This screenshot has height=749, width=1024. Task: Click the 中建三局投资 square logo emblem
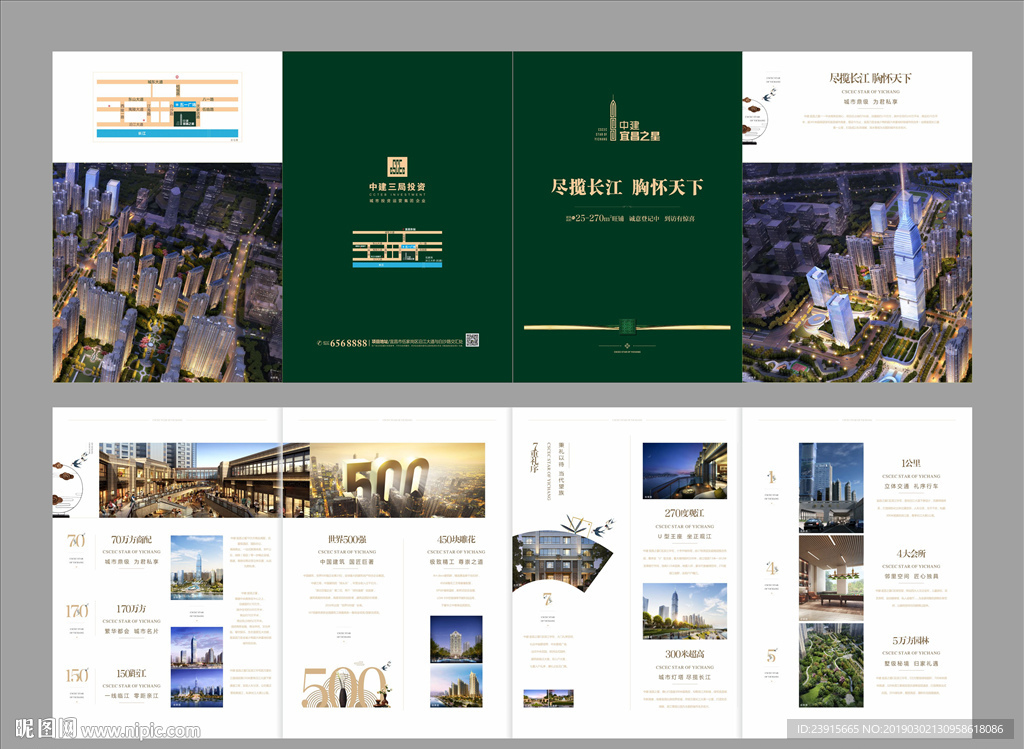click(x=397, y=167)
